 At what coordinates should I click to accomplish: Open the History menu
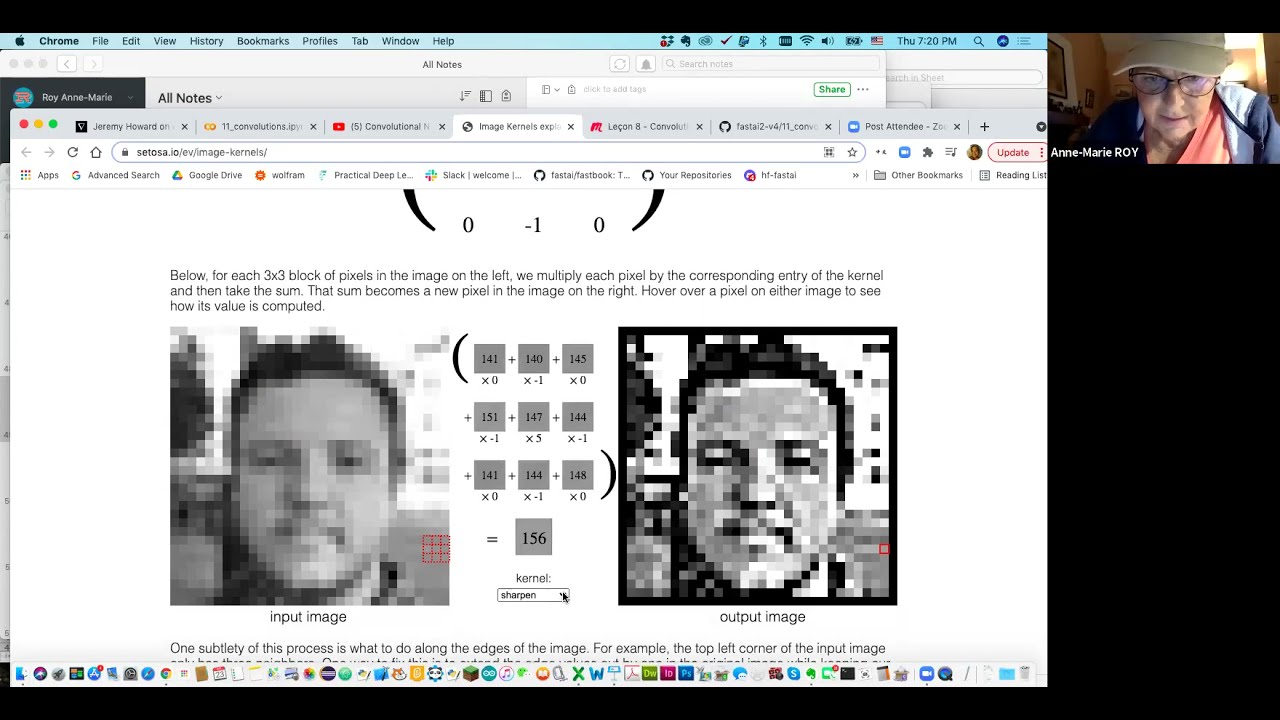pyautogui.click(x=206, y=41)
